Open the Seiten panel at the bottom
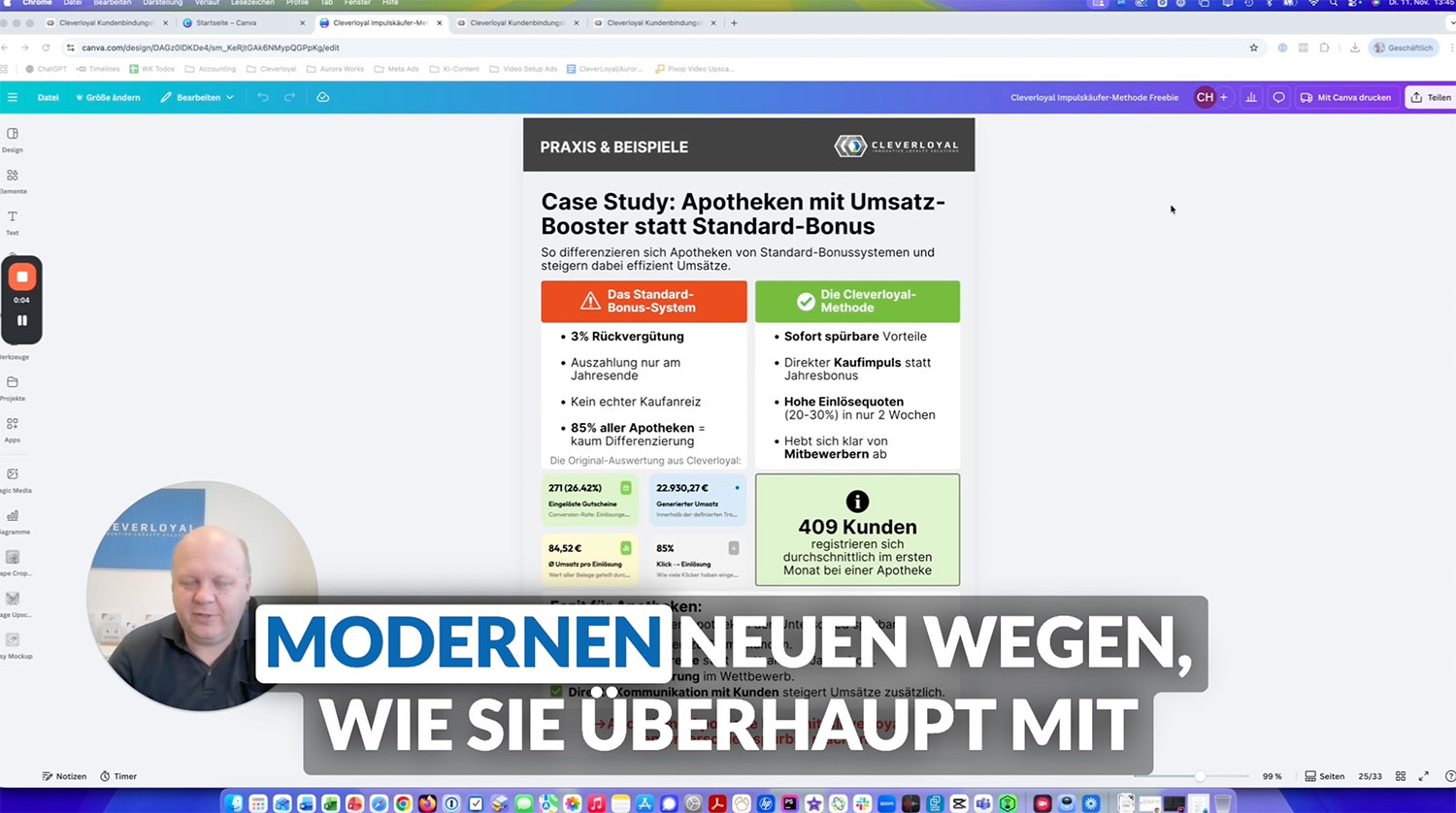Image resolution: width=1456 pixels, height=813 pixels. coord(1324,776)
